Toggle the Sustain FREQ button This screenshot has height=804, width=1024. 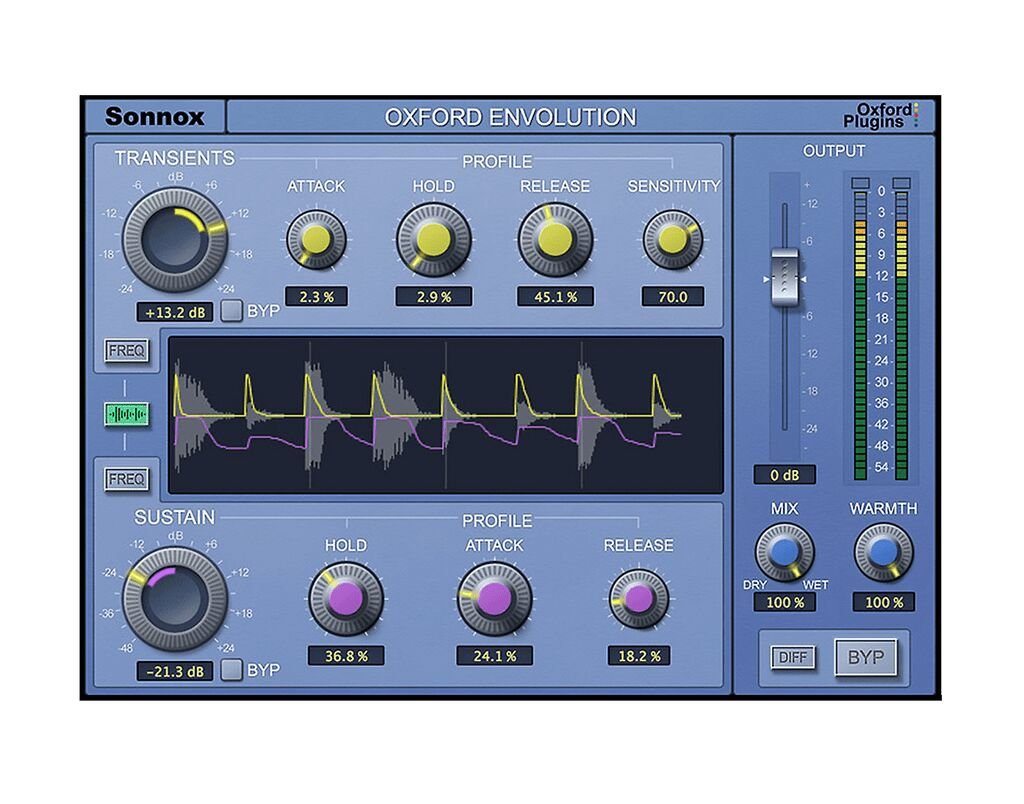click(127, 479)
